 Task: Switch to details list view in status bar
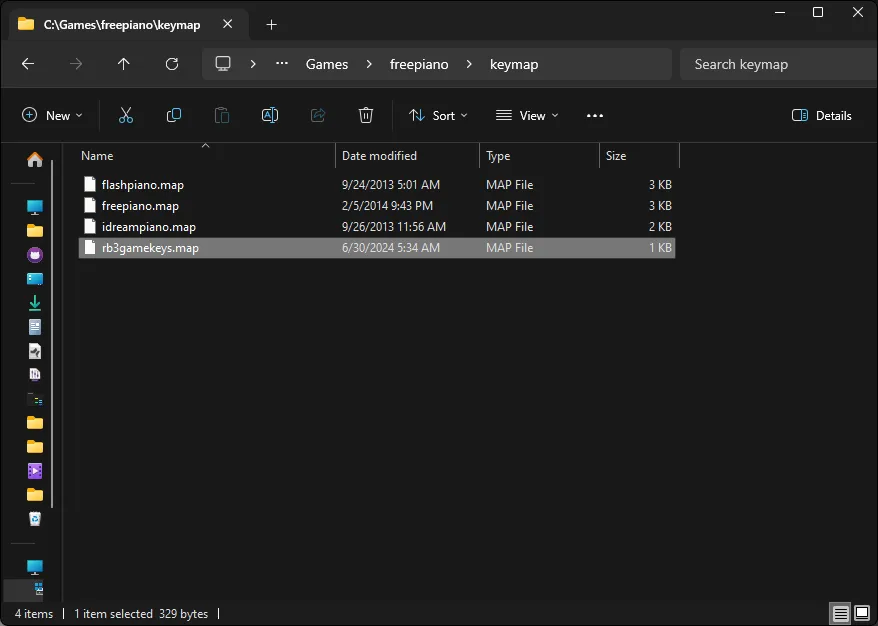tap(841, 613)
